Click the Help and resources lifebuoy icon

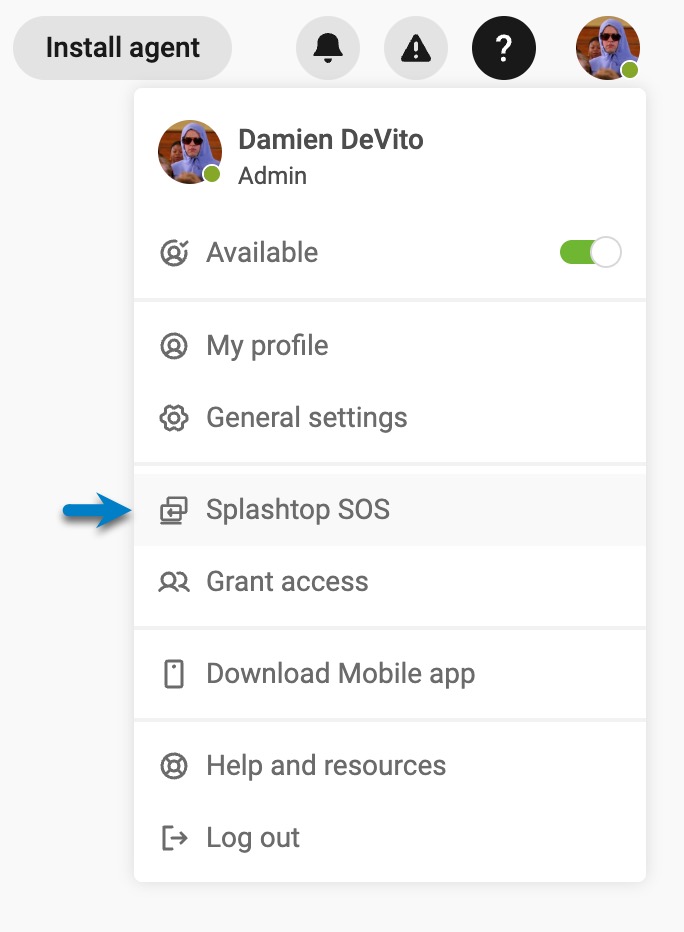tap(174, 766)
